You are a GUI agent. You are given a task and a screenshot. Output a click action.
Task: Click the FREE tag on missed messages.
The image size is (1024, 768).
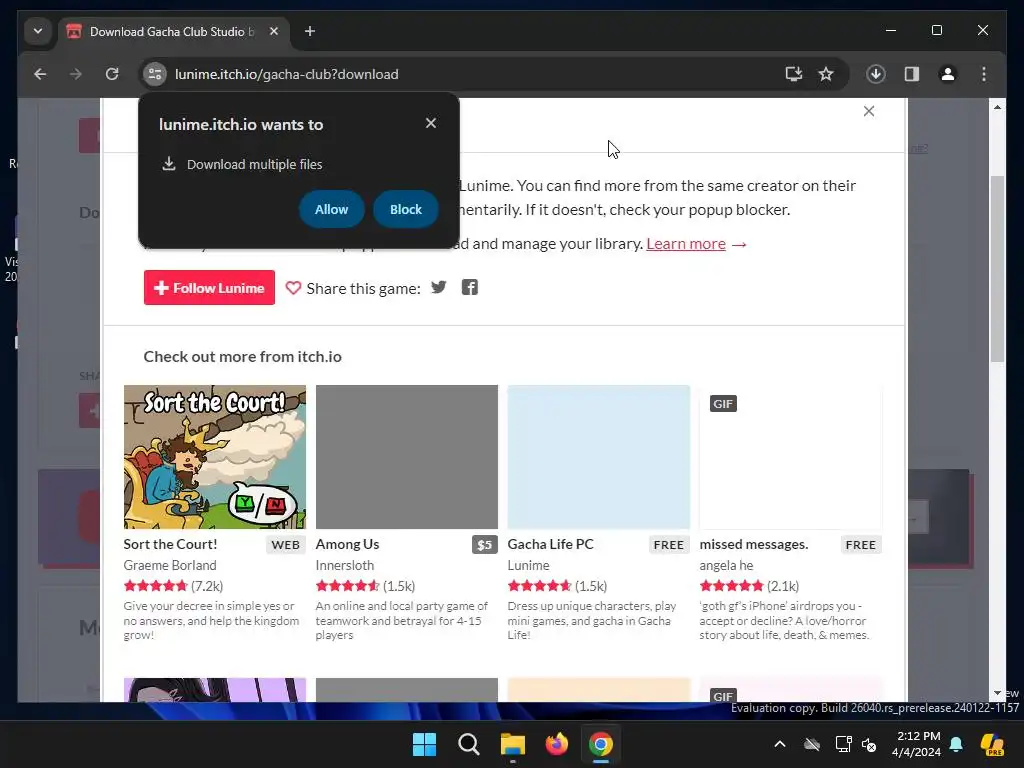(861, 545)
